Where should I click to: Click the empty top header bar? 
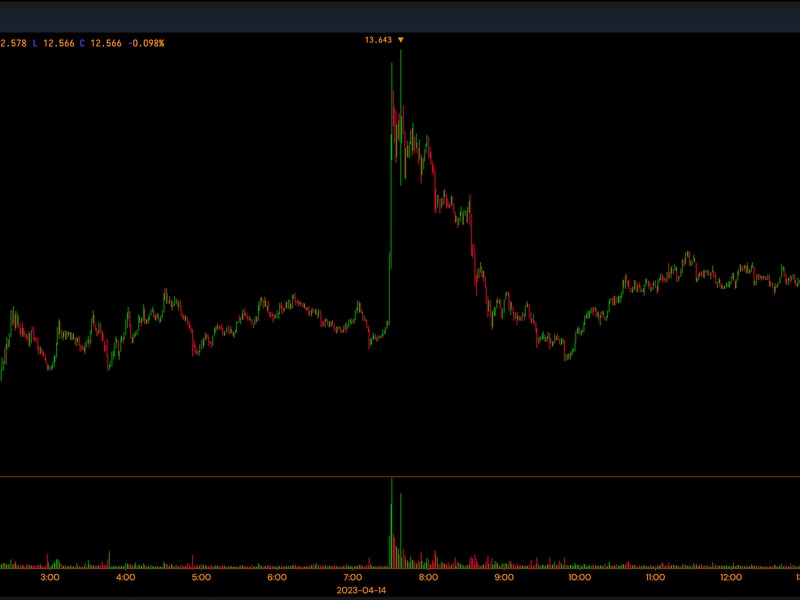pyautogui.click(x=400, y=16)
